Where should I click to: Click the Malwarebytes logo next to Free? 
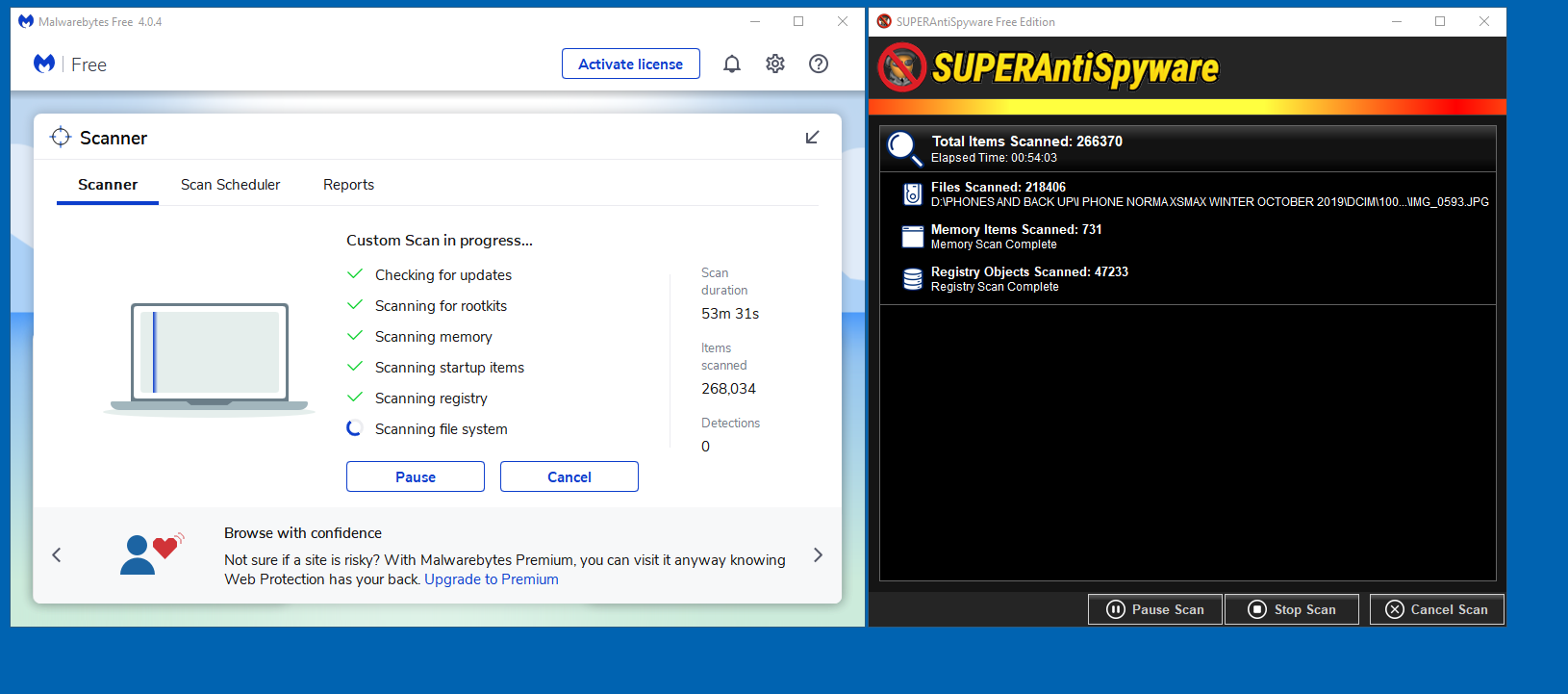click(x=44, y=64)
